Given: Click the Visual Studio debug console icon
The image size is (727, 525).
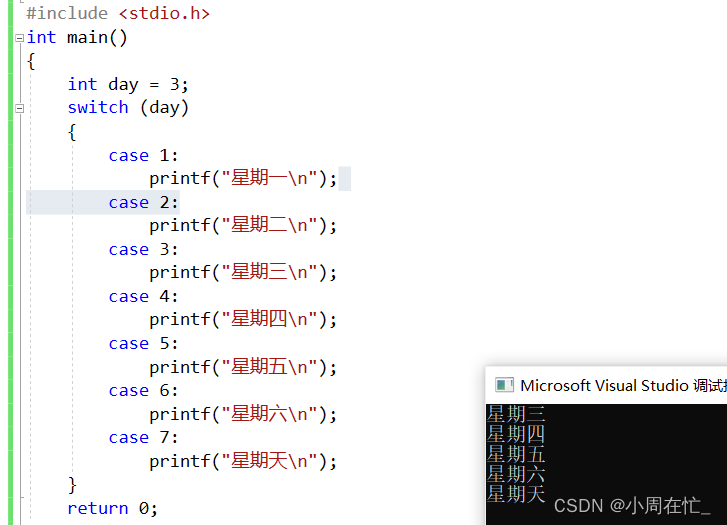Looking at the screenshot, I should point(504,386).
